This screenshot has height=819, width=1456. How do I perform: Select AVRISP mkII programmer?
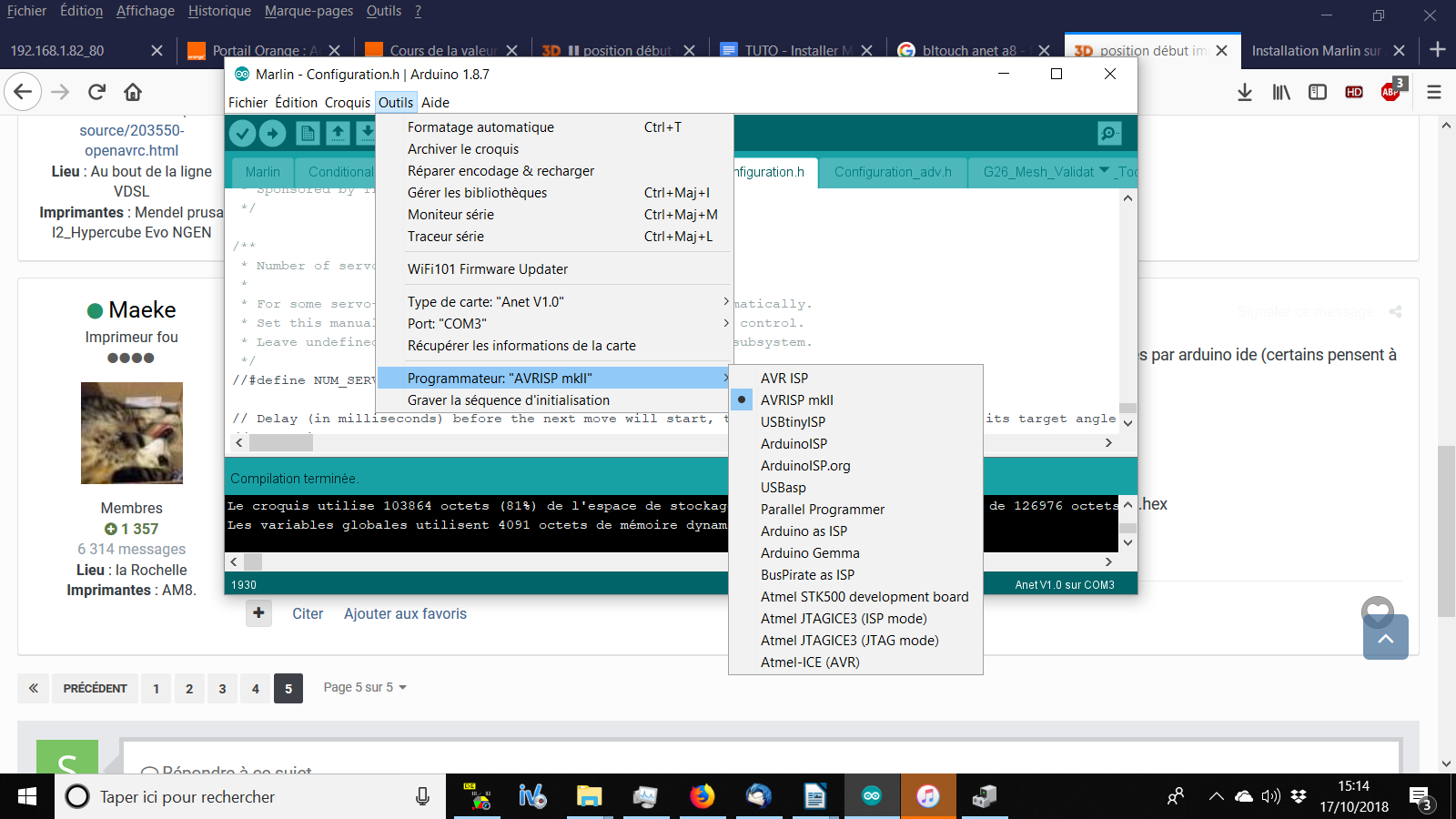click(855, 400)
